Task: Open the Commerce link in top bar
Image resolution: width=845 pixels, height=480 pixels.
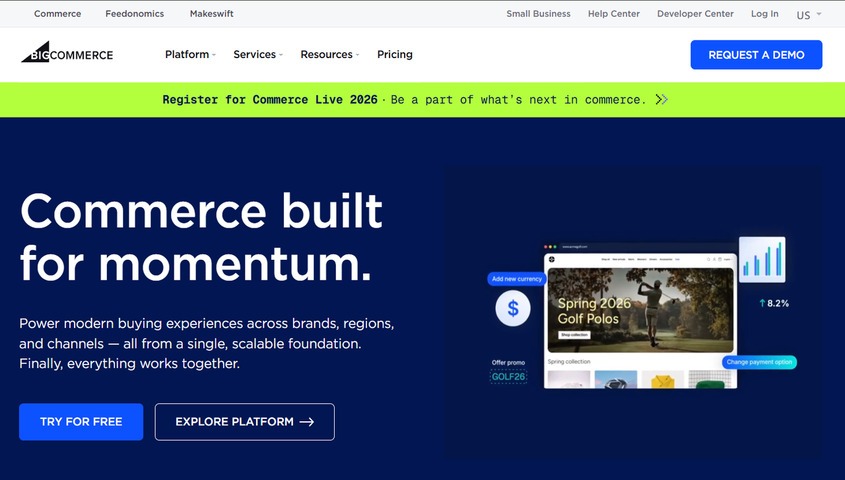Action: tap(58, 13)
